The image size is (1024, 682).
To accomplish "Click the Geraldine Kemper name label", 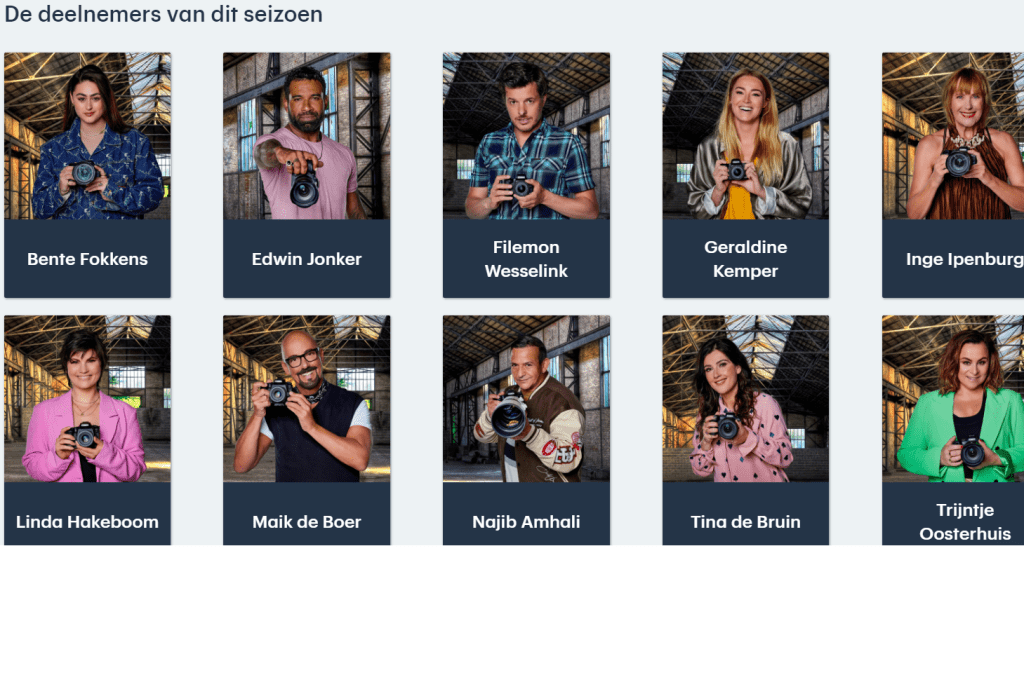I will (x=746, y=259).
